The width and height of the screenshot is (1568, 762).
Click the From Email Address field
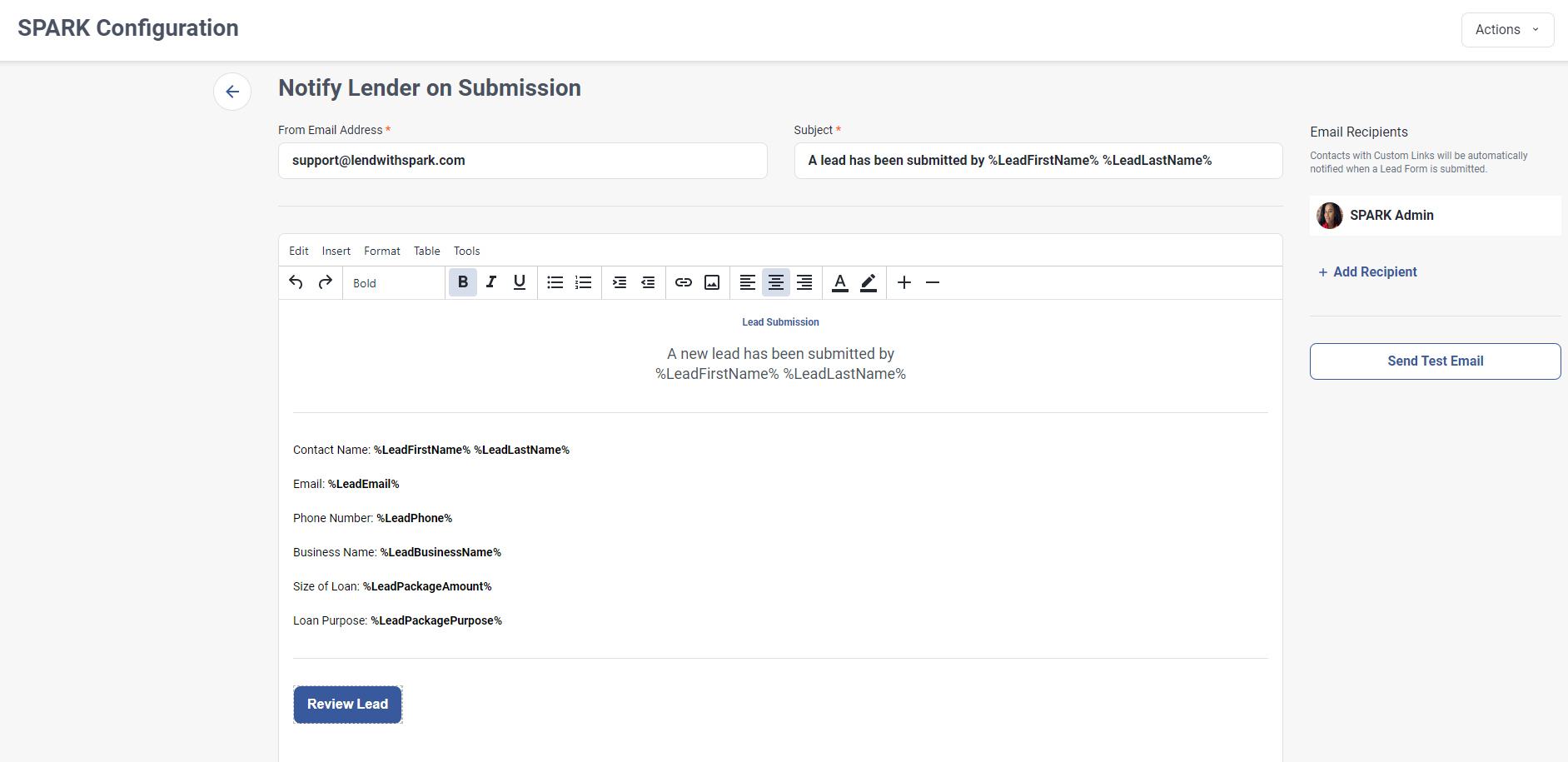(523, 161)
